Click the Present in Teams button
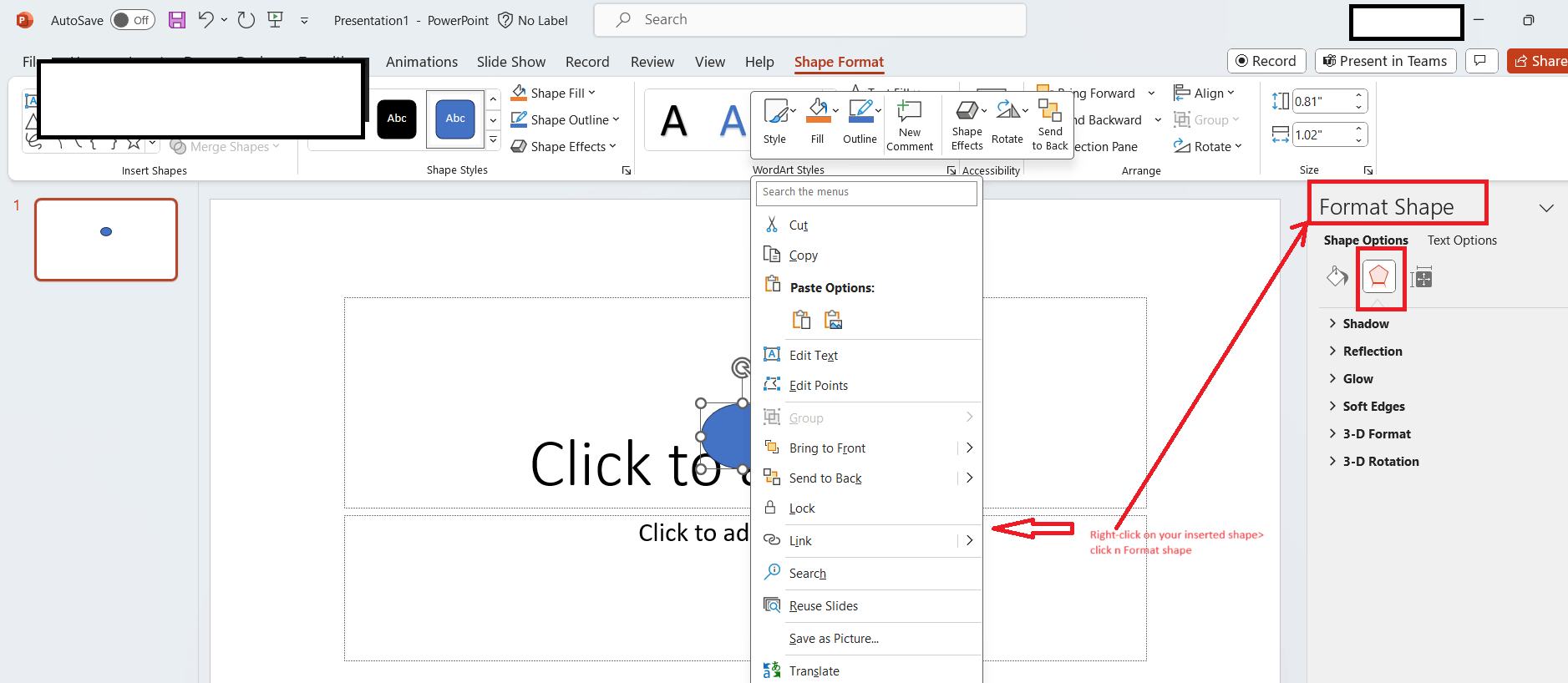The image size is (1568, 683). (1386, 61)
